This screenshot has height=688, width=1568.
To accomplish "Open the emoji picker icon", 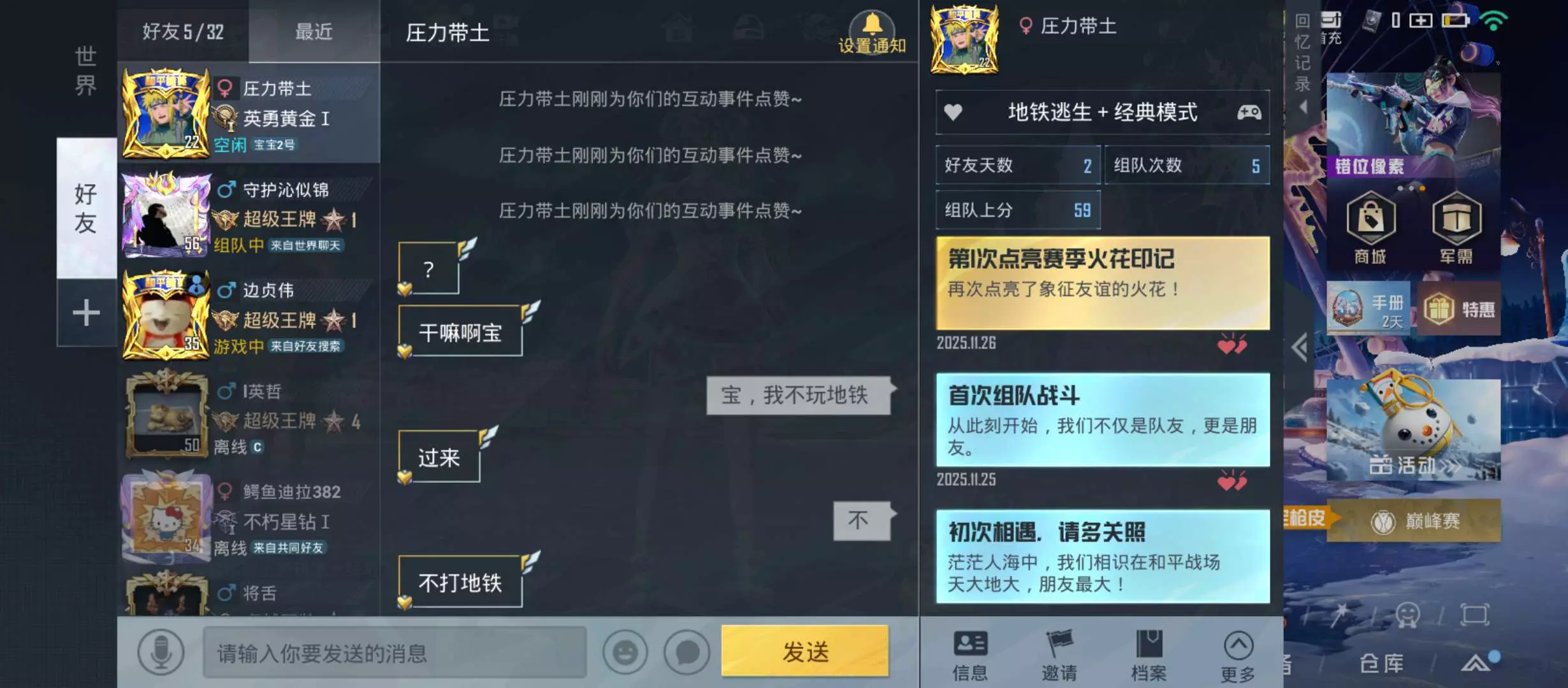I will [625, 652].
